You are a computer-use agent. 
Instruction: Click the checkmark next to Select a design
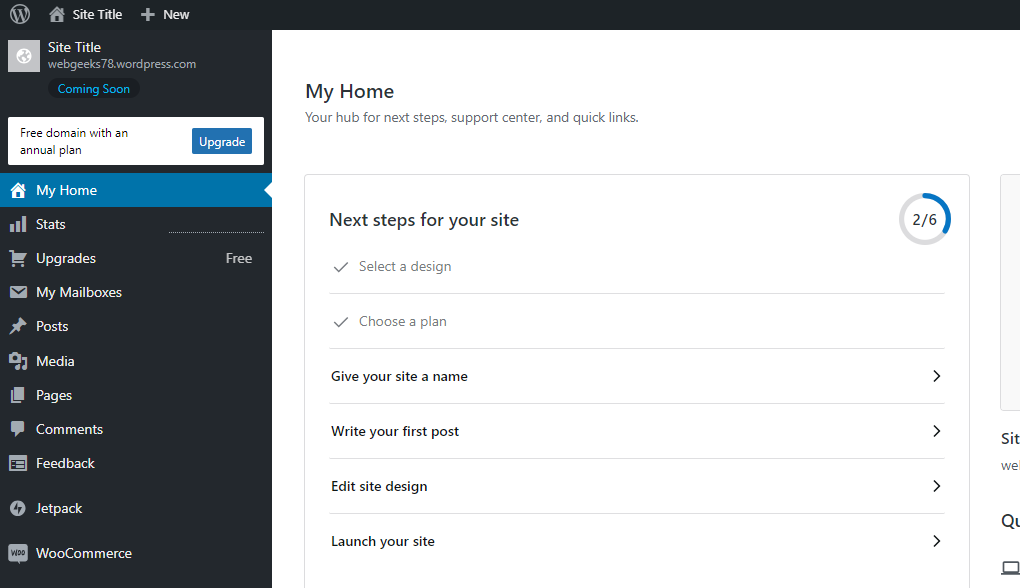coord(341,267)
